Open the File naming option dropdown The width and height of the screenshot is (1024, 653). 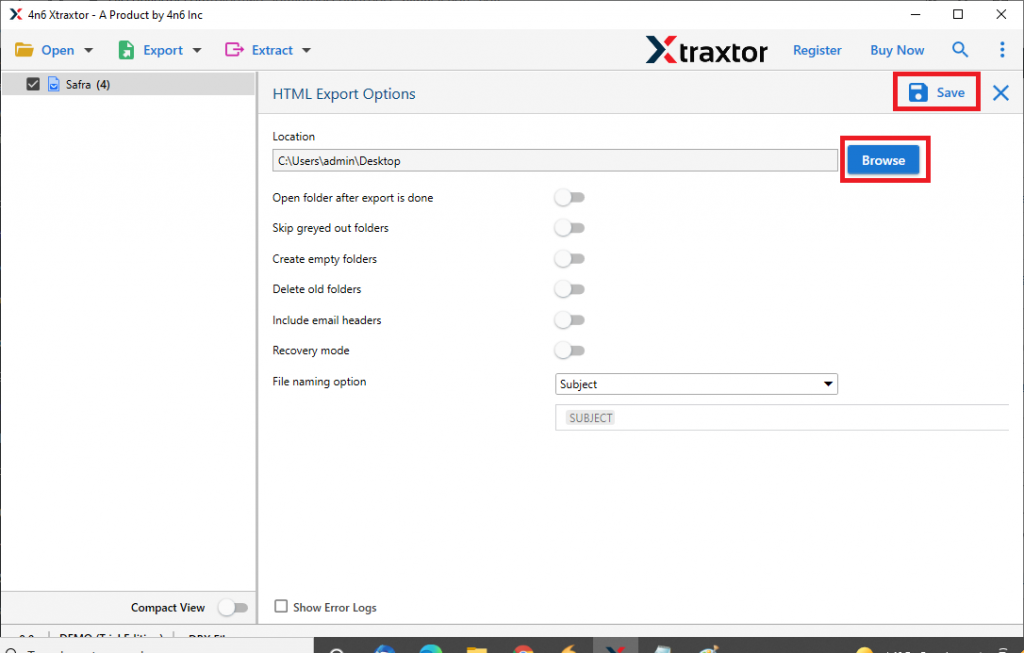coord(696,383)
